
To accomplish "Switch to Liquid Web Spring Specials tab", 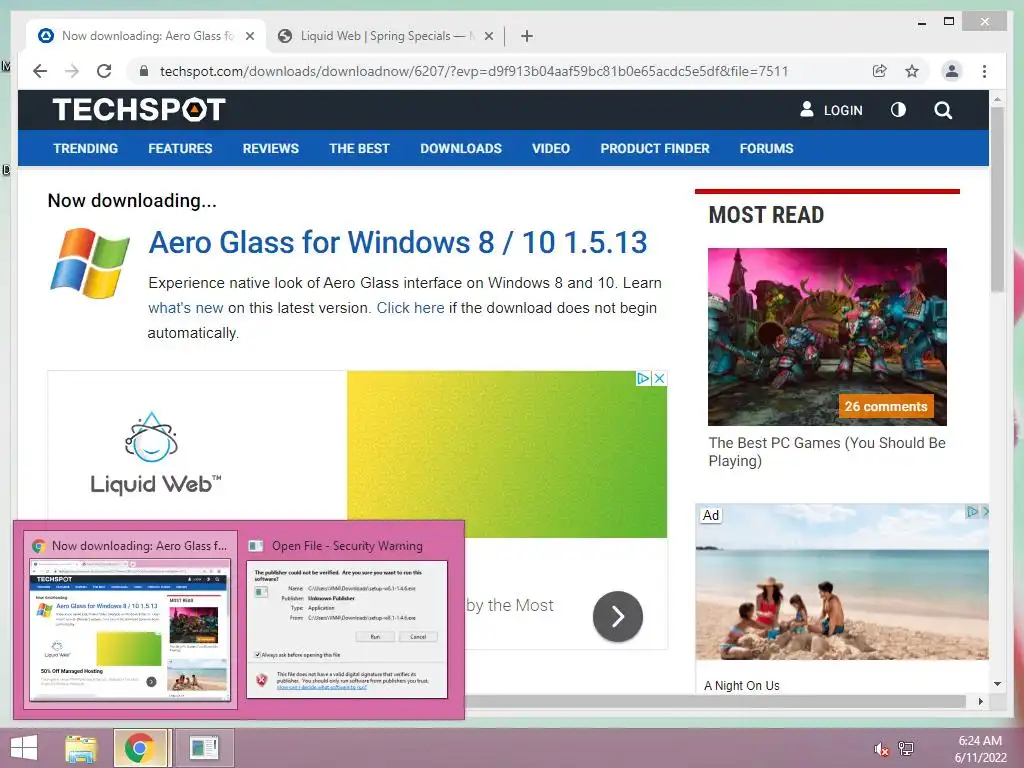I will tap(385, 36).
